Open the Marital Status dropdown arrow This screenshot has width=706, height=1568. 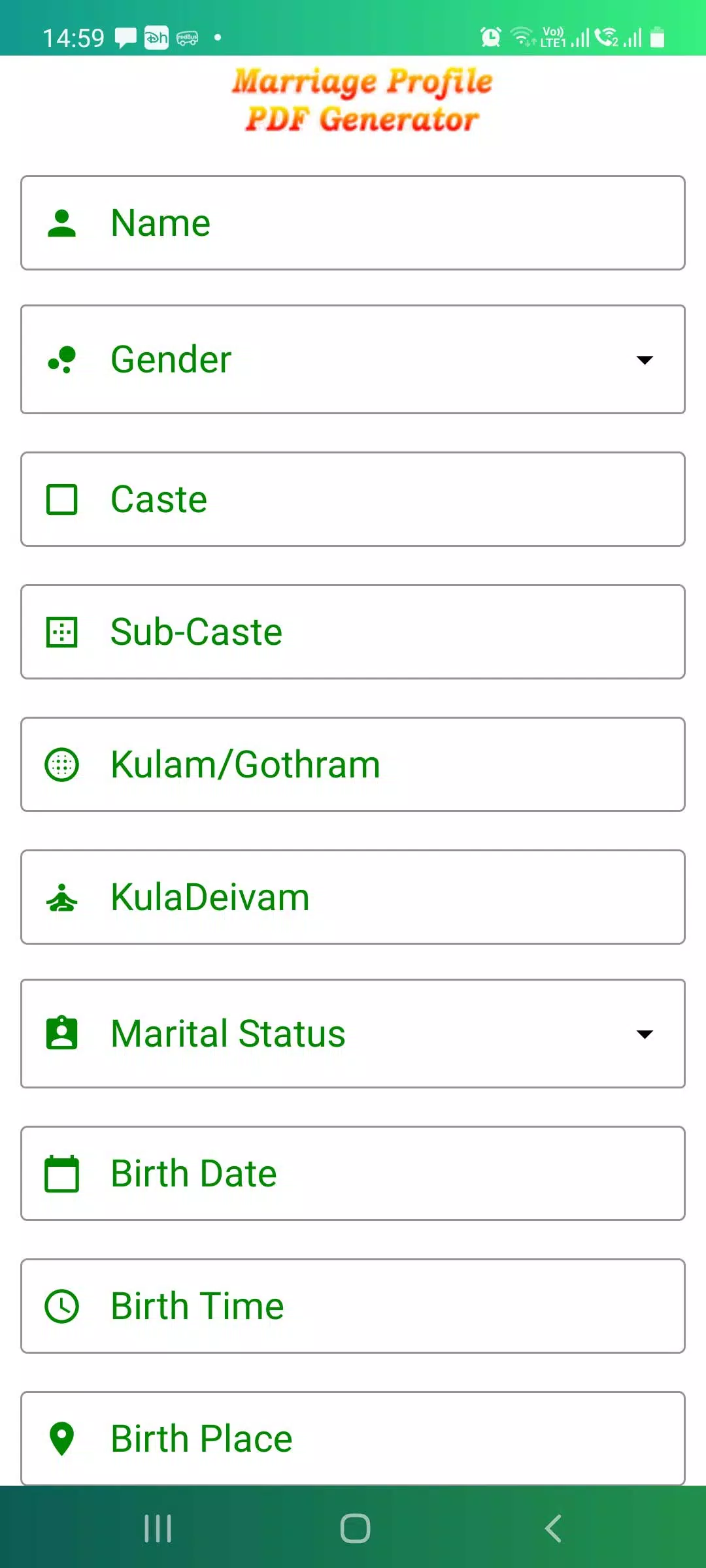click(x=645, y=1034)
